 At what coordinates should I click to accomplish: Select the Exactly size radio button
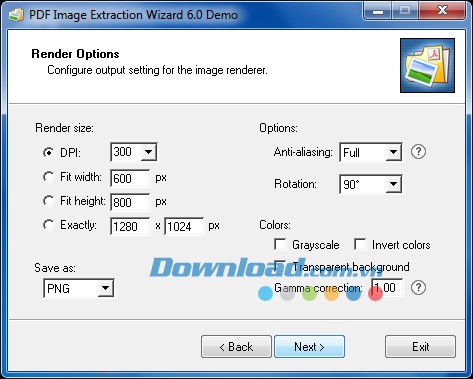tap(48, 225)
